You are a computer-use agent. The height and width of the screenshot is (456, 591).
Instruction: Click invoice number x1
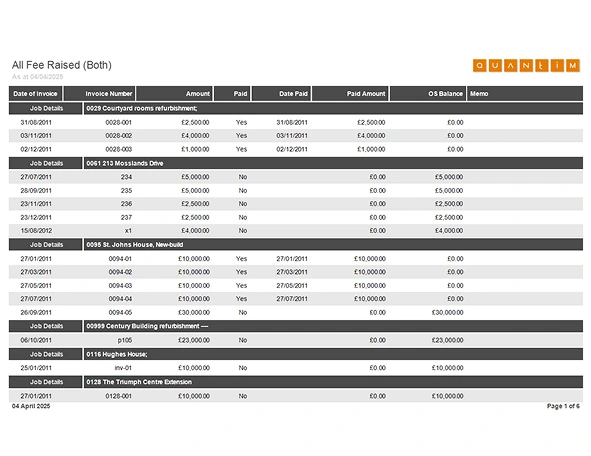[x=128, y=231]
